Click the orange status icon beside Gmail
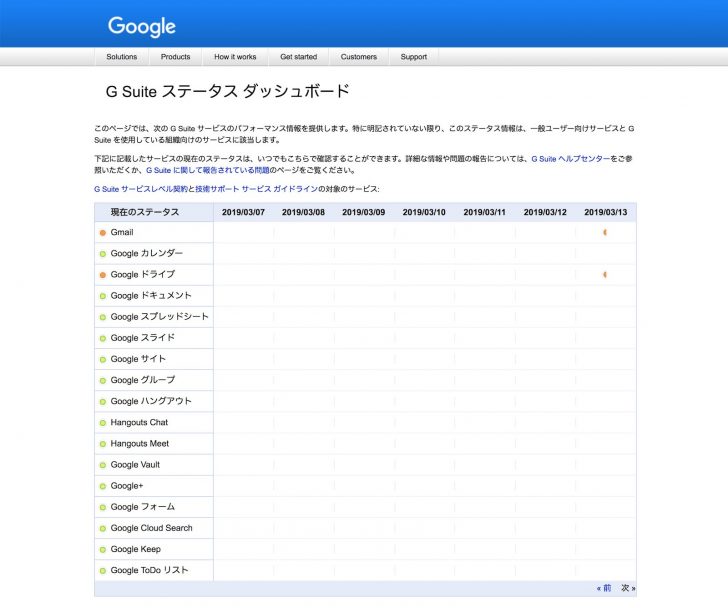This screenshot has height=608, width=728. point(103,233)
